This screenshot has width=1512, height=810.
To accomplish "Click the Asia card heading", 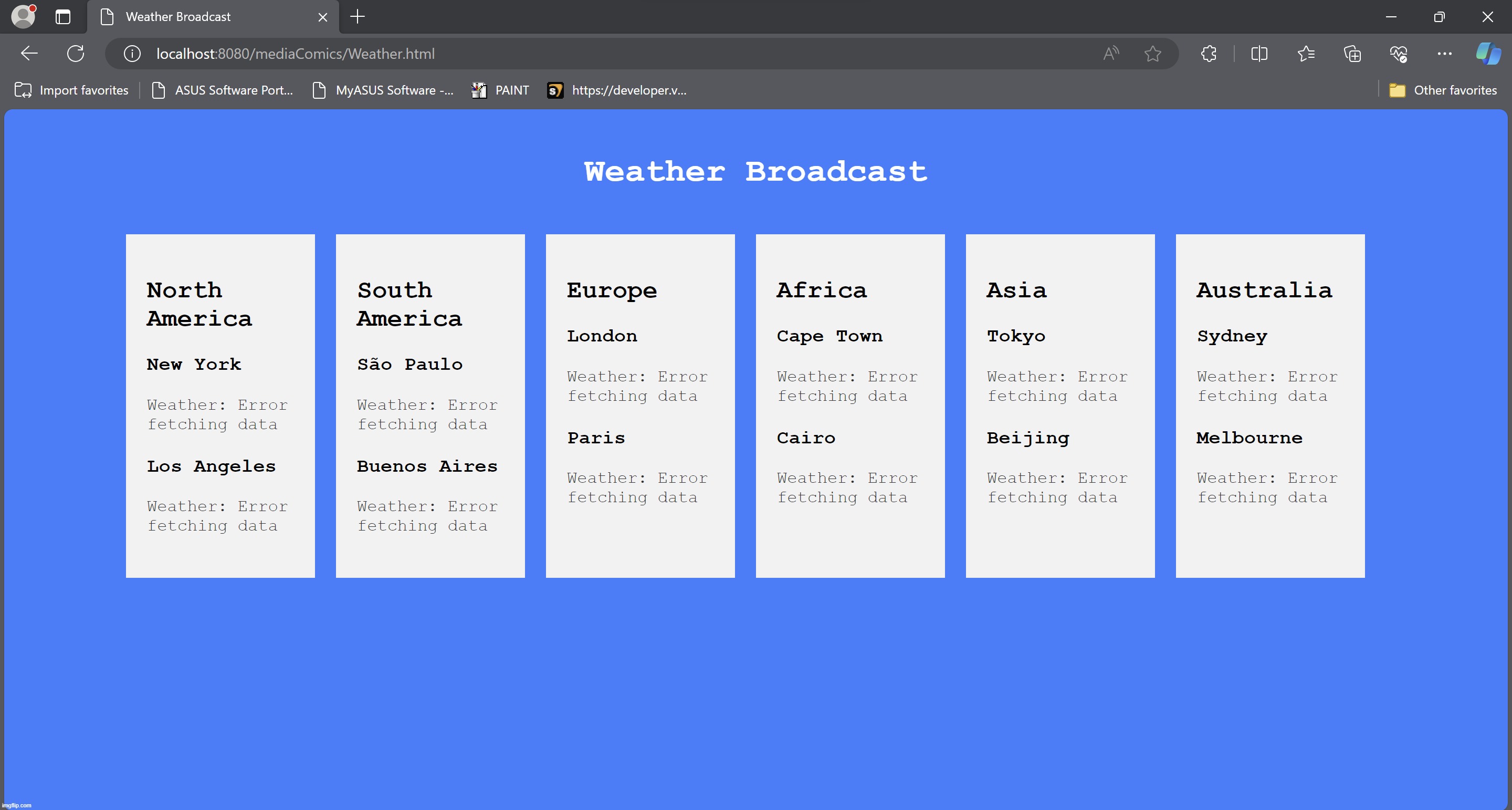I will [x=1016, y=290].
